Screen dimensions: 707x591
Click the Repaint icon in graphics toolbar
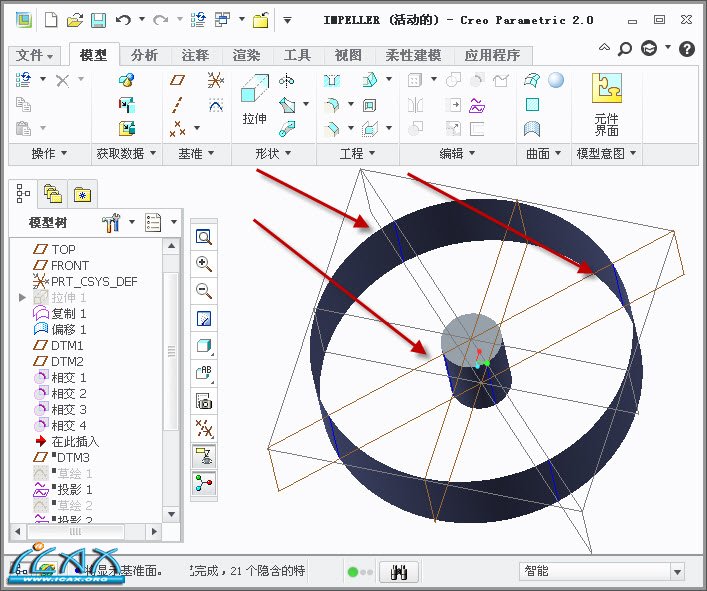204,319
